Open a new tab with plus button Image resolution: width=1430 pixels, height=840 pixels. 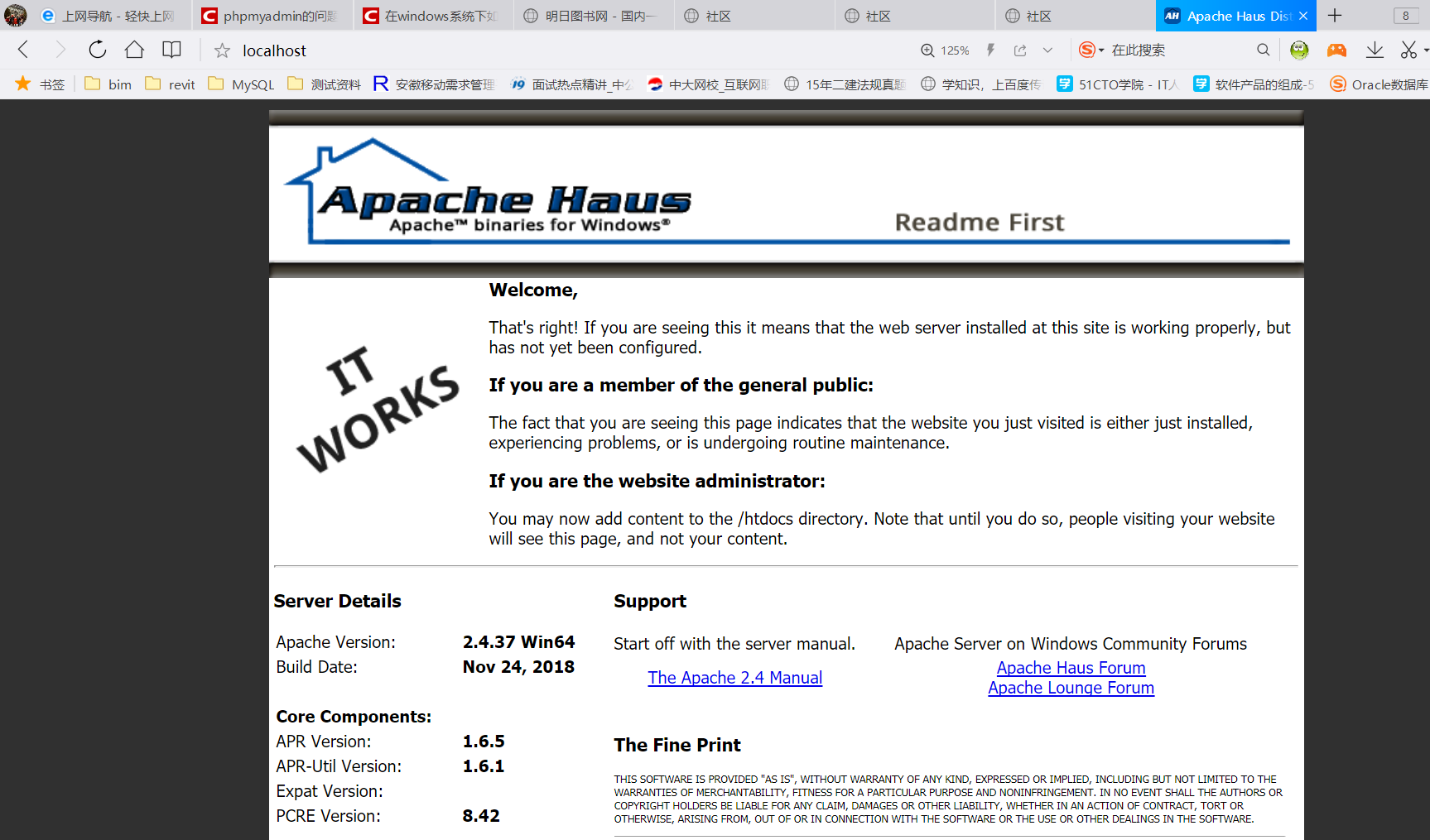[x=1334, y=16]
